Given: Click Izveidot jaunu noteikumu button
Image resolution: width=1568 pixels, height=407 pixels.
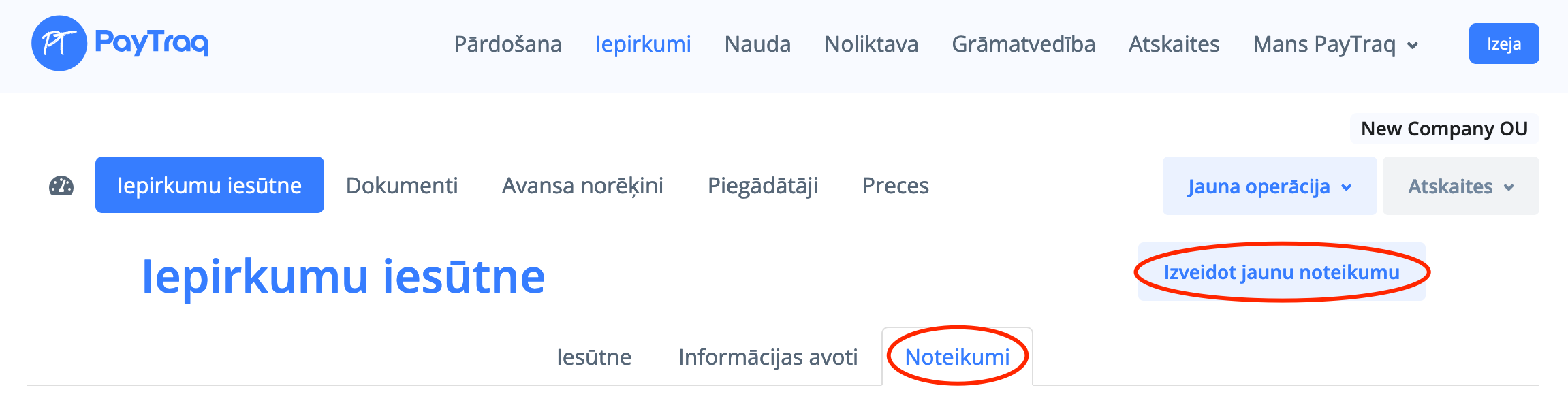Looking at the screenshot, I should click(1281, 272).
